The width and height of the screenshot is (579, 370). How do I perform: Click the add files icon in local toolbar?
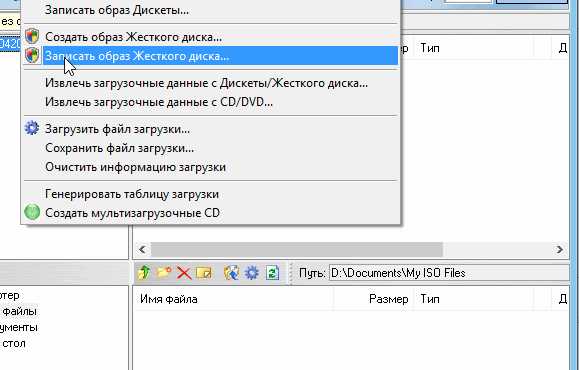pyautogui.click(x=232, y=273)
